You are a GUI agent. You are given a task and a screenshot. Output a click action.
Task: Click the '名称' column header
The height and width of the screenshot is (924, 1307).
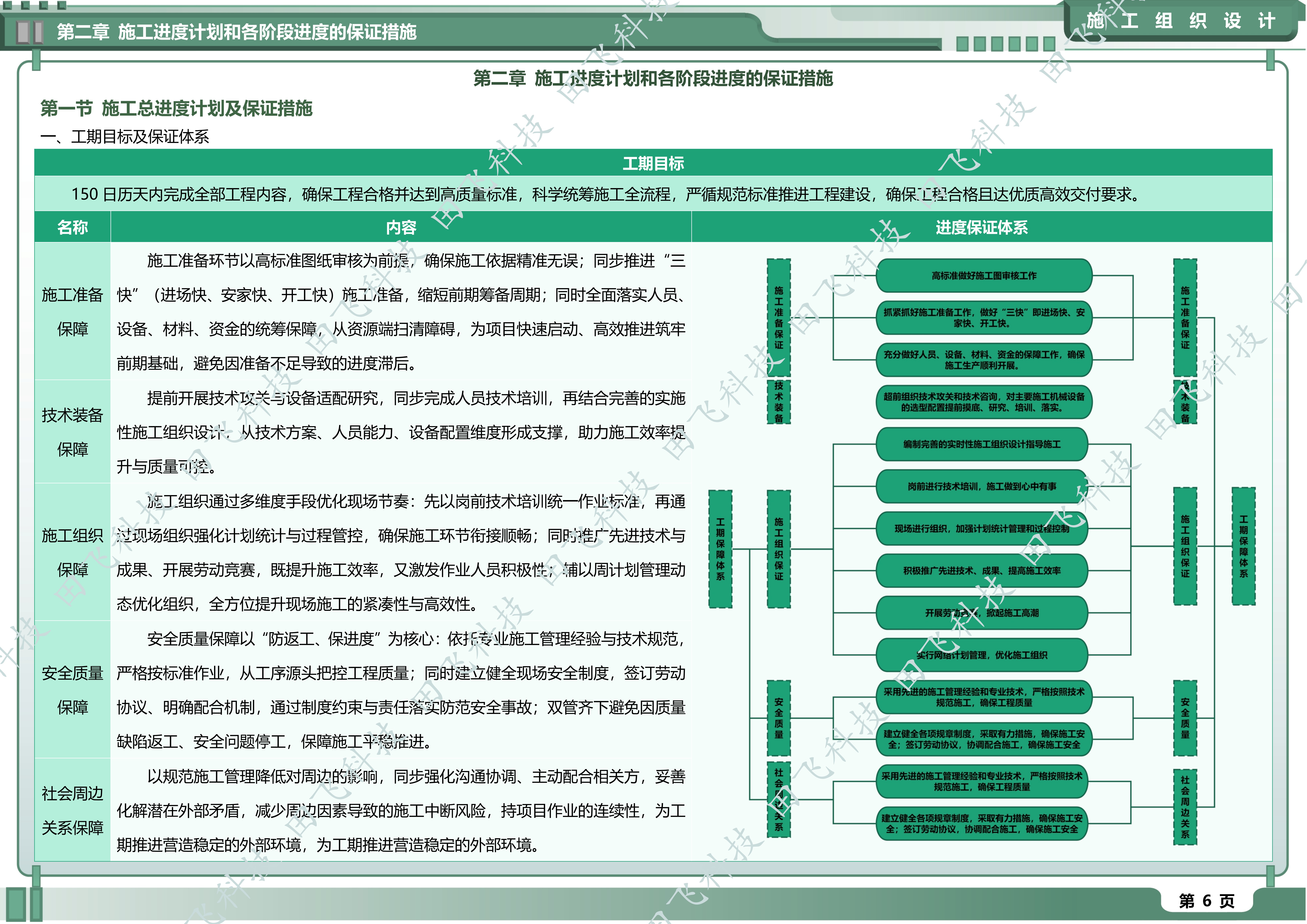point(72,227)
